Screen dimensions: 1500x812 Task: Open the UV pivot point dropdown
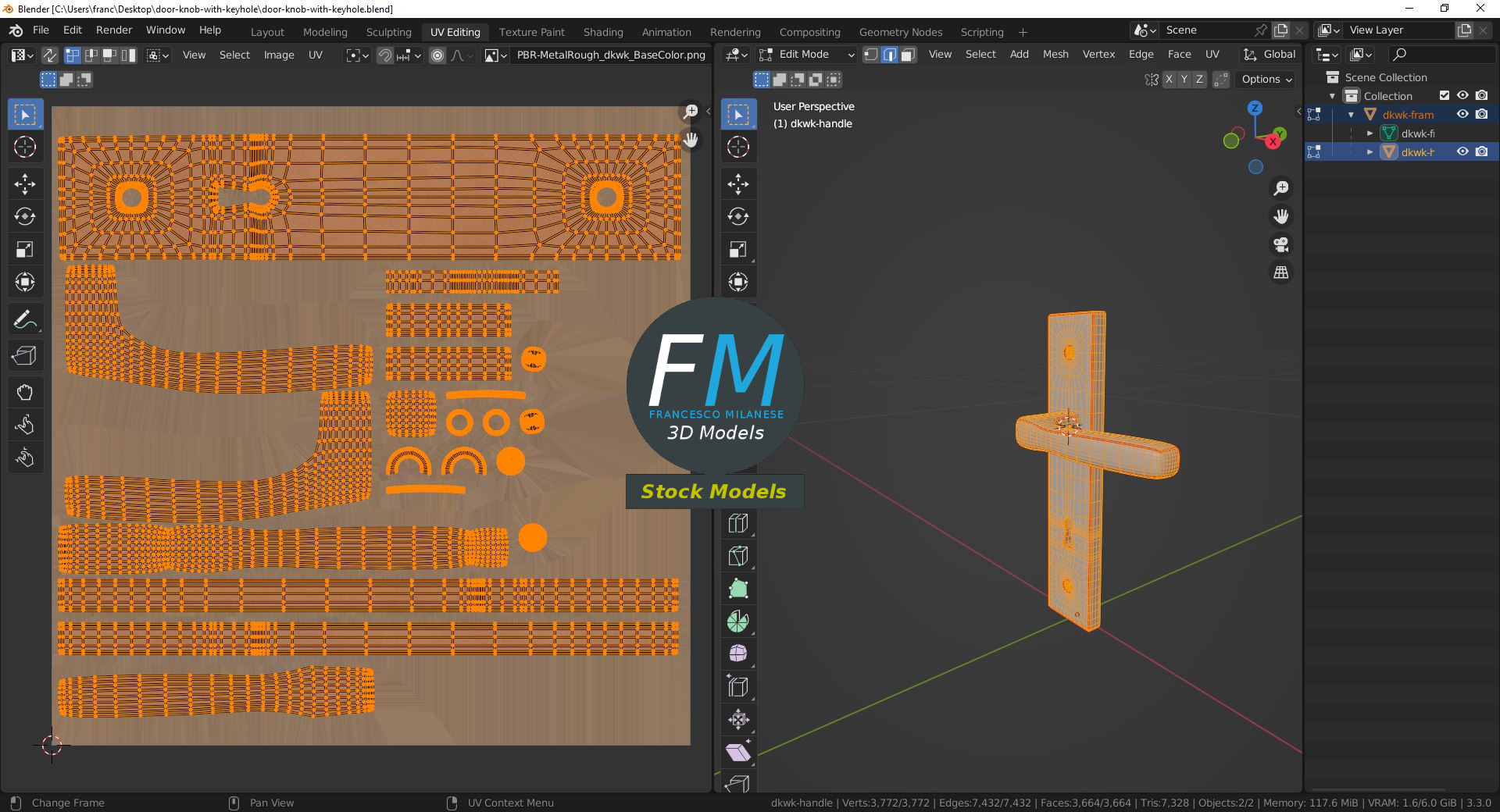click(357, 55)
